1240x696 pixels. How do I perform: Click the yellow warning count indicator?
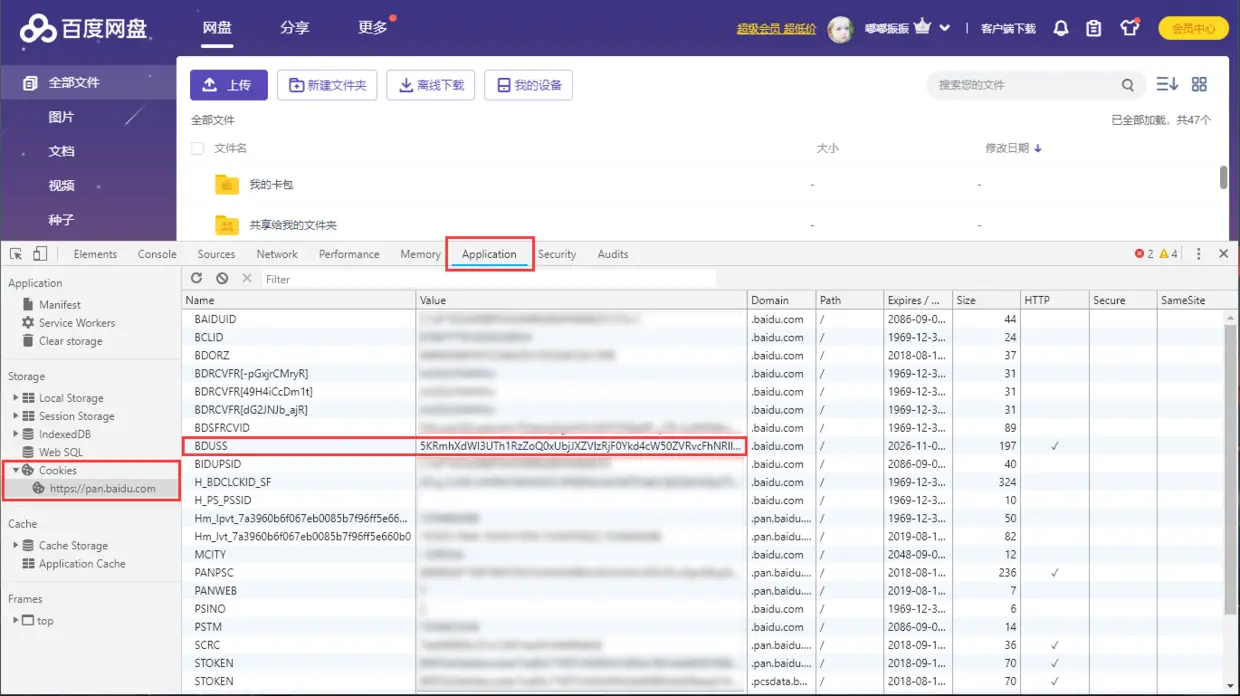(1168, 254)
